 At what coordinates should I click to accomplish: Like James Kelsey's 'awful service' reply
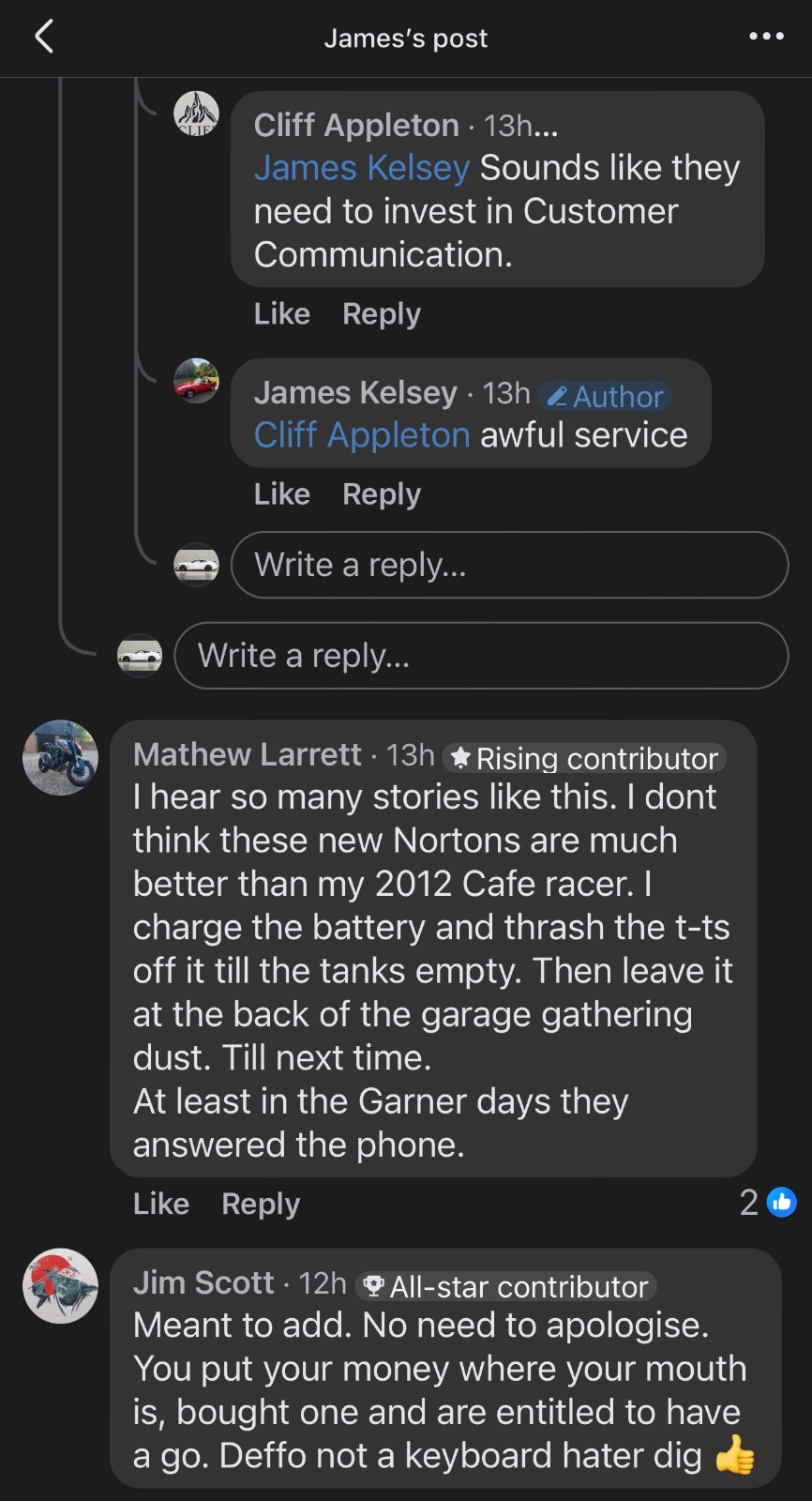click(x=281, y=493)
